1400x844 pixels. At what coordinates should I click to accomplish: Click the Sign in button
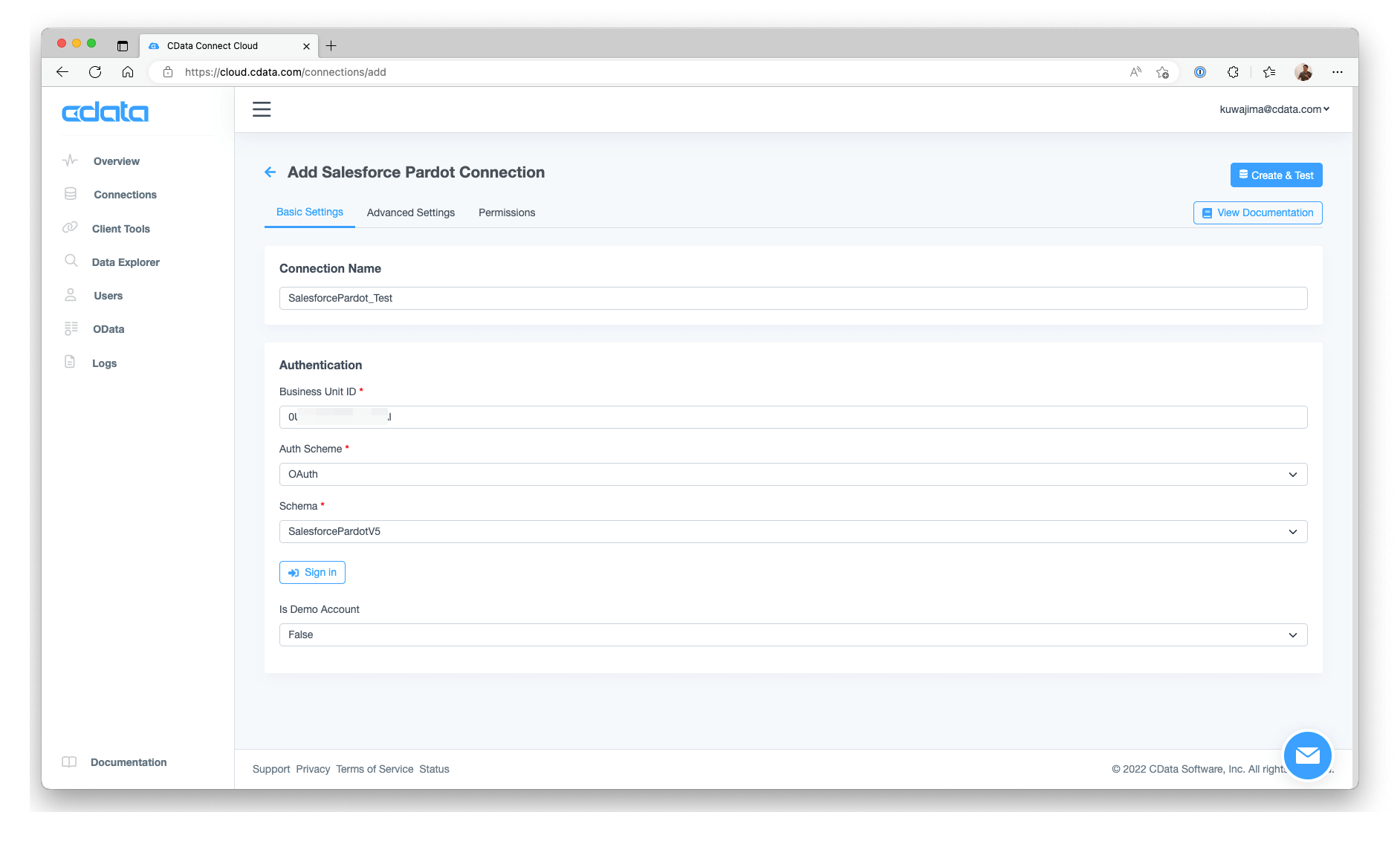coord(312,572)
